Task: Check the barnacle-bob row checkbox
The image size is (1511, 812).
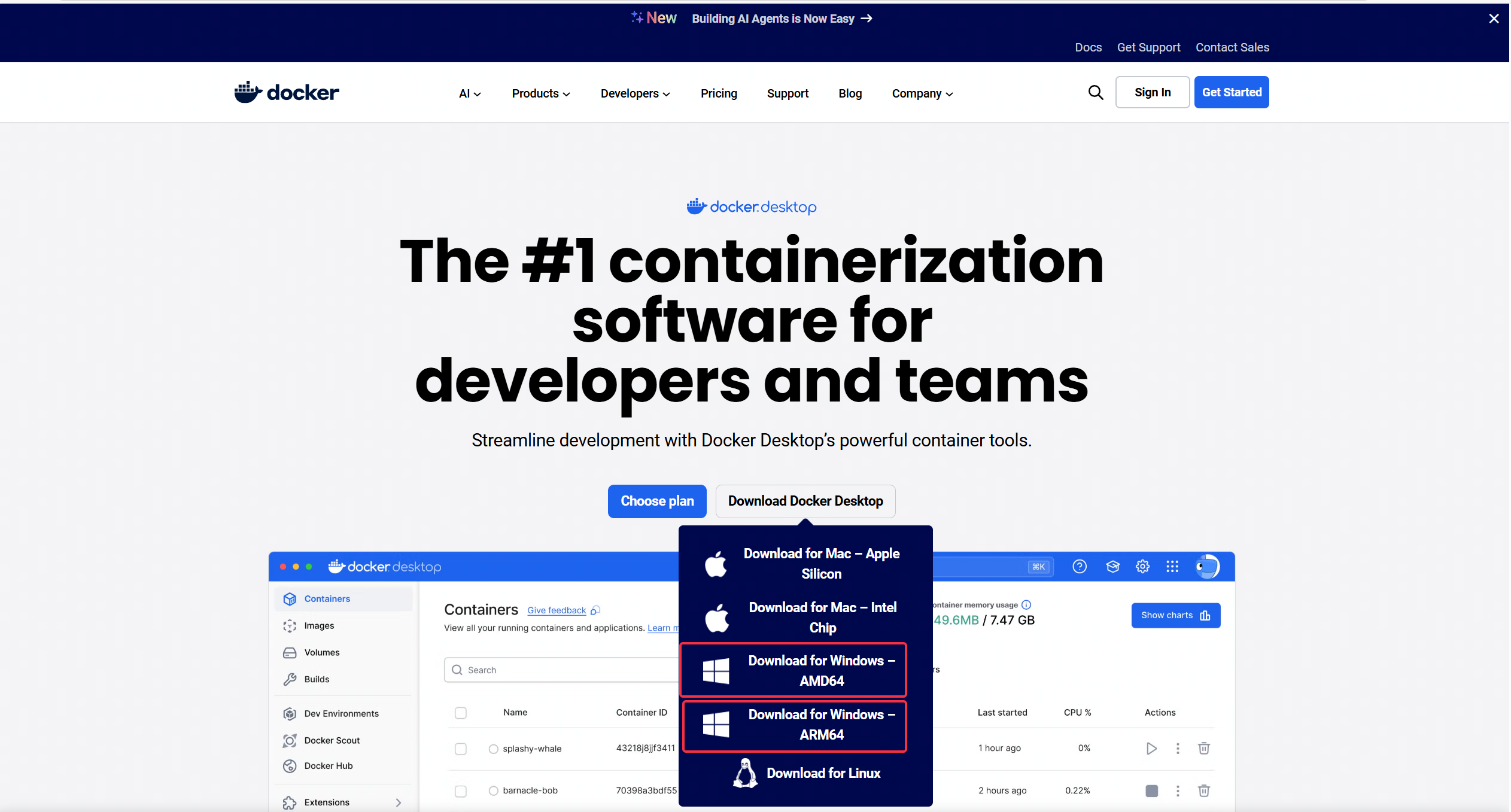Action: coord(460,791)
